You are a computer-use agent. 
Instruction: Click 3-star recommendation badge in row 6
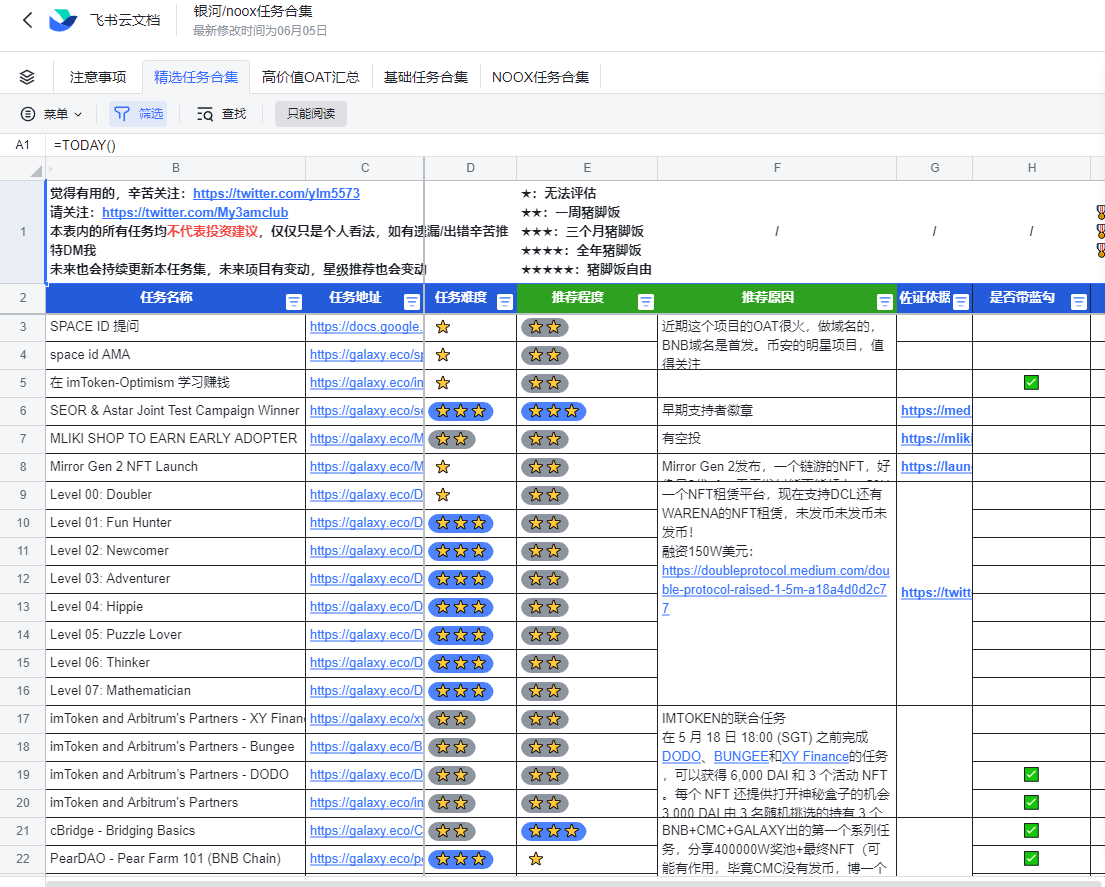(x=554, y=411)
